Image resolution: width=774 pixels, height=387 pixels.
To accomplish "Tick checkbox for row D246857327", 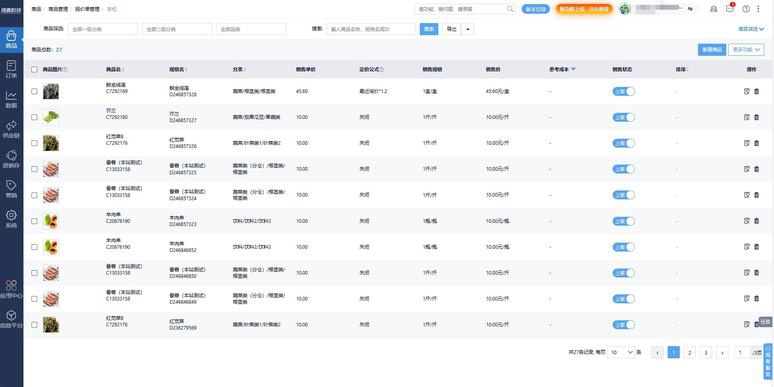I will (34, 117).
